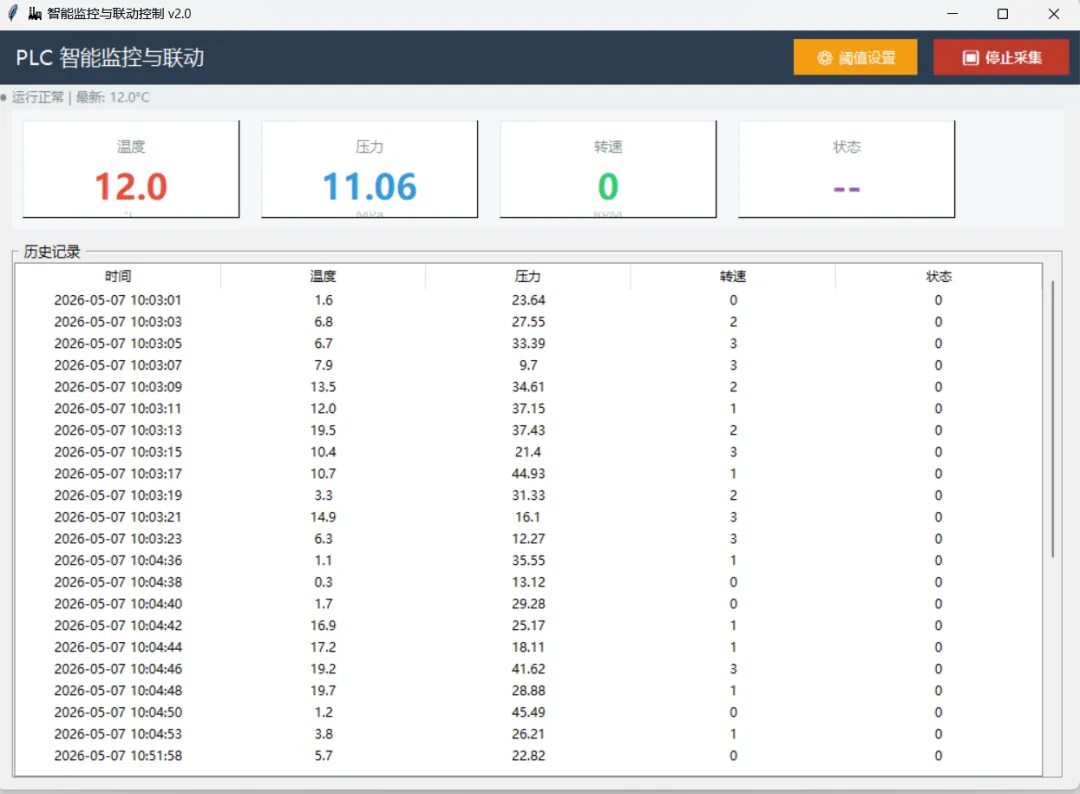Viewport: 1080px width, 794px height.
Task: Select row 2026-05-07 10:04:40
Action: [528, 604]
